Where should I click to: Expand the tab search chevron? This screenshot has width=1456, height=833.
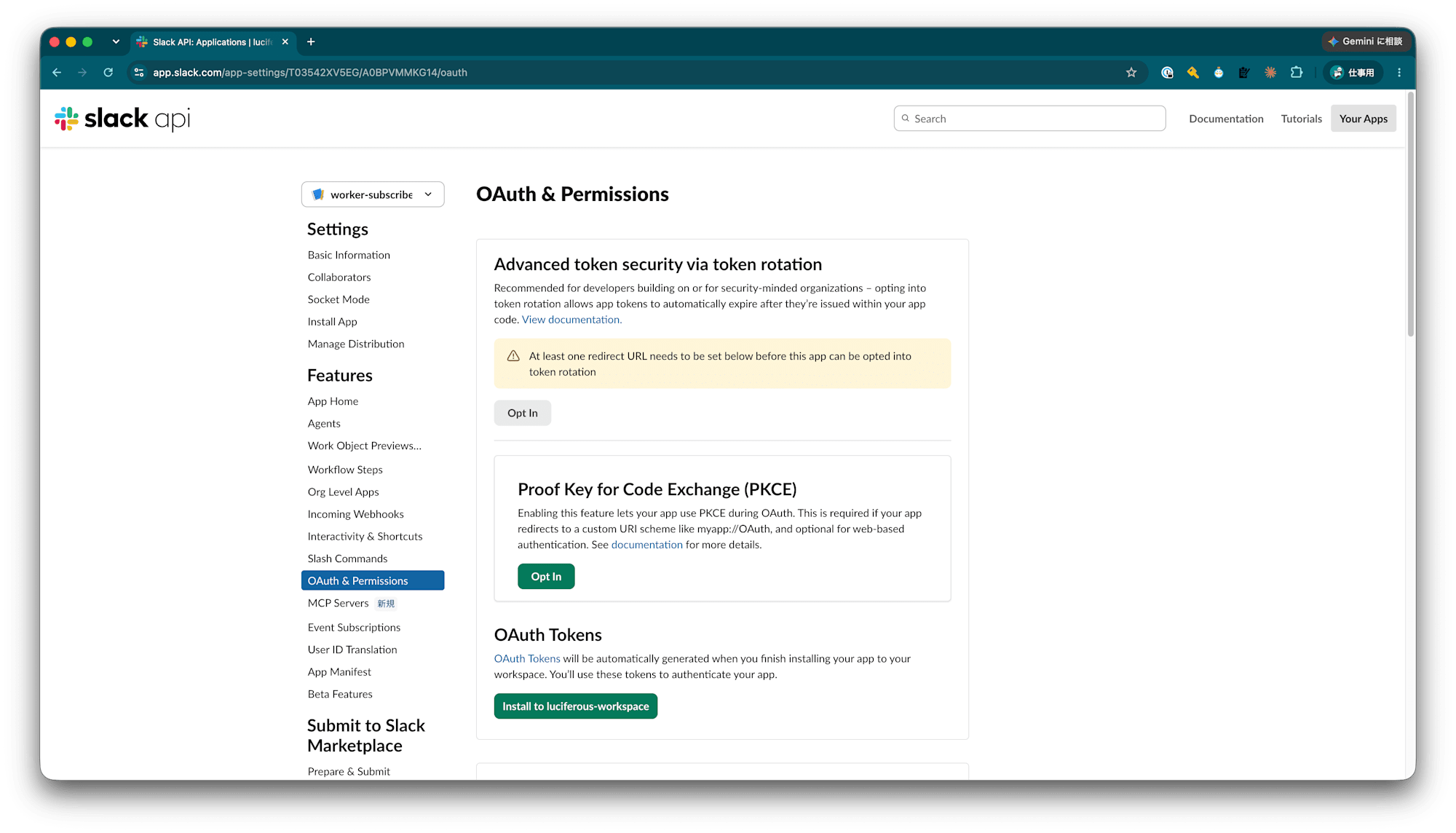116,42
